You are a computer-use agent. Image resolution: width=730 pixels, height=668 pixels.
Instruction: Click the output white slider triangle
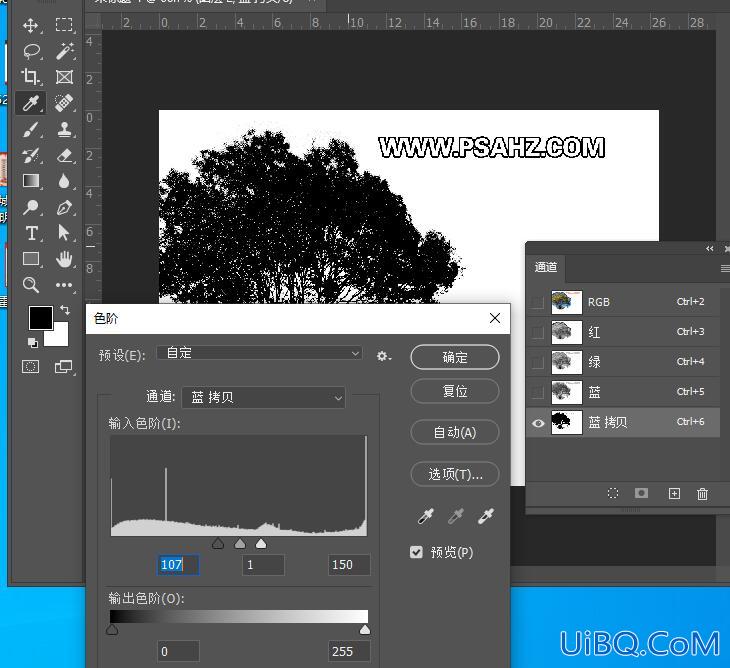365,630
